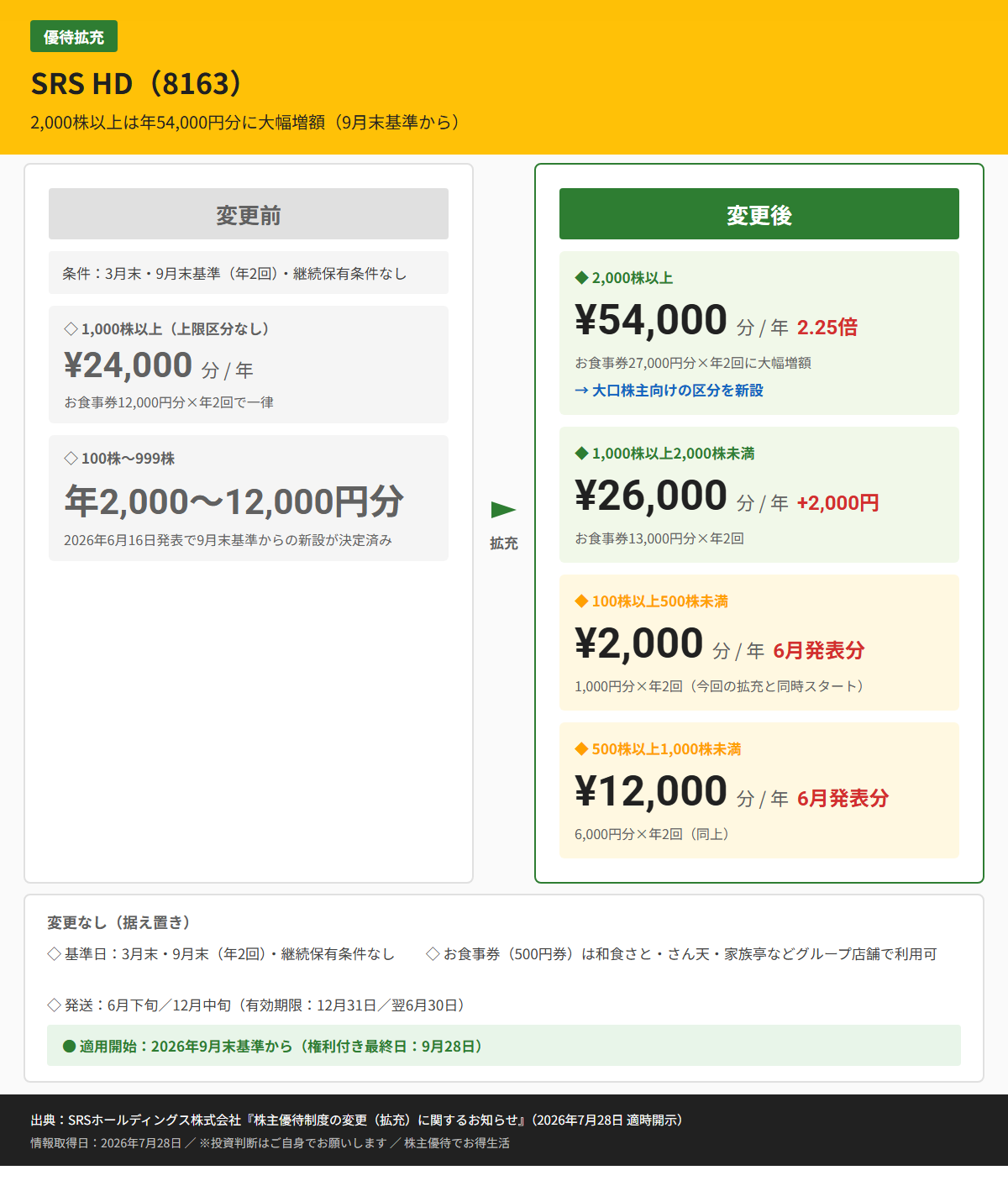Click the 出典：SRSホールディングス source line
The image size is (1008, 1186).
(x=357, y=1120)
